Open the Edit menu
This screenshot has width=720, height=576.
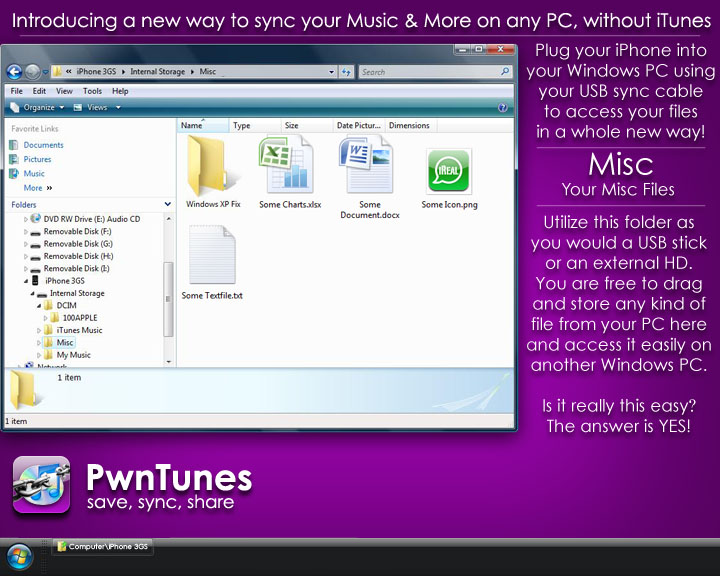(x=39, y=91)
